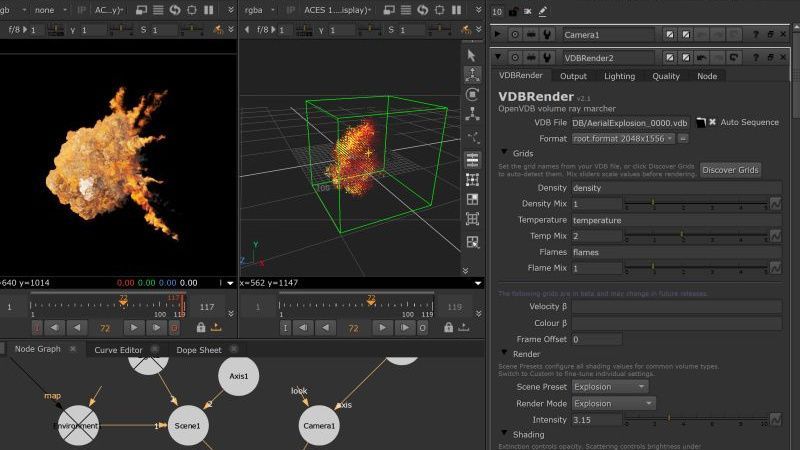Toggle the Out point button in right timeline
The width and height of the screenshot is (800, 450).
coord(422,328)
